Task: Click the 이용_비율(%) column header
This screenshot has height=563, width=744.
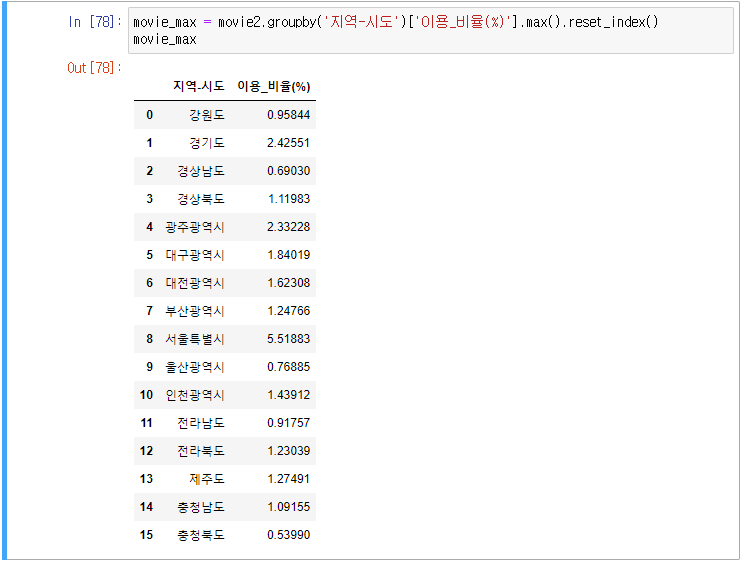Action: (x=274, y=86)
